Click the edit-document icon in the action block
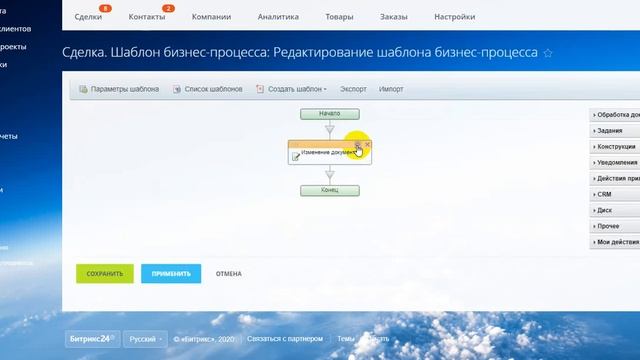The width and height of the screenshot is (640, 360). (x=296, y=157)
